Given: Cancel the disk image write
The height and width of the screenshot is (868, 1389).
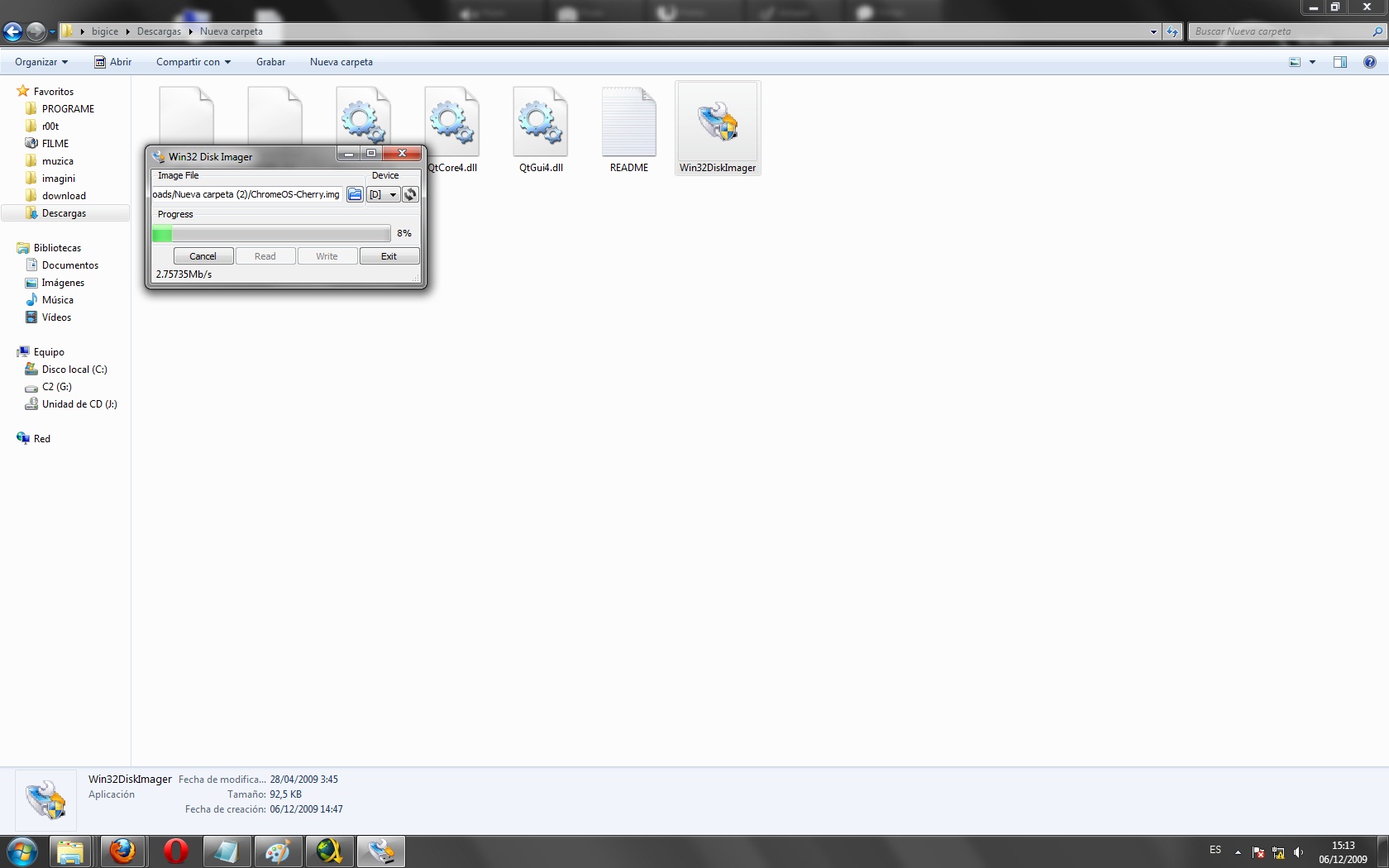Looking at the screenshot, I should [x=203, y=256].
